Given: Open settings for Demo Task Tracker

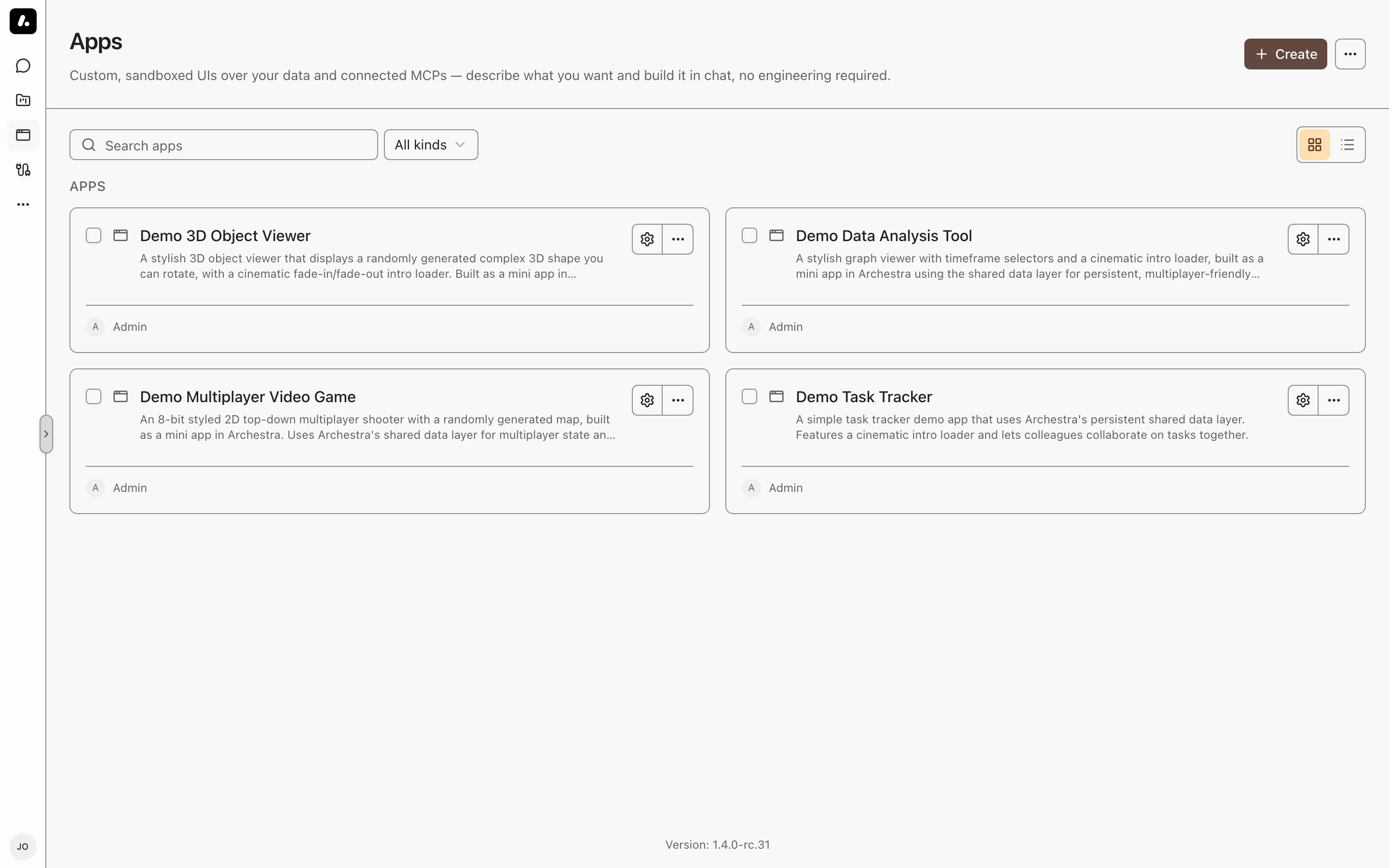Looking at the screenshot, I should pyautogui.click(x=1303, y=400).
